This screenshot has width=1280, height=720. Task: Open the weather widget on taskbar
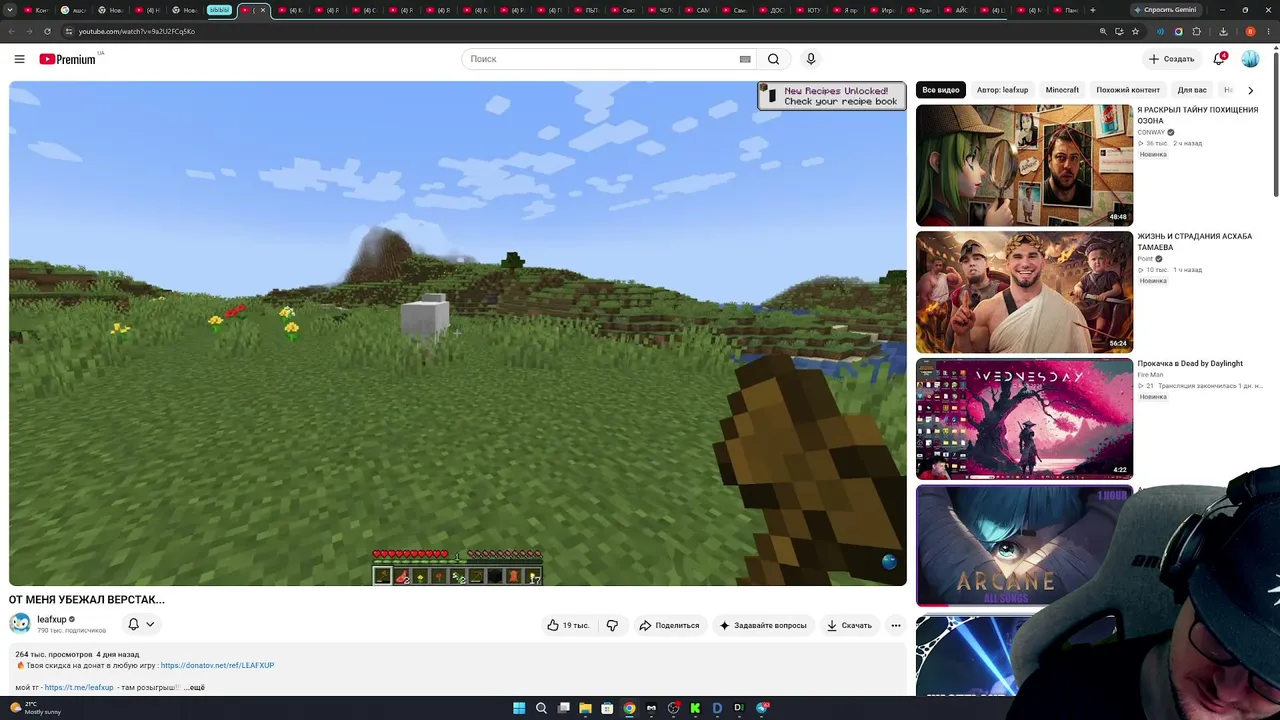[x=36, y=708]
